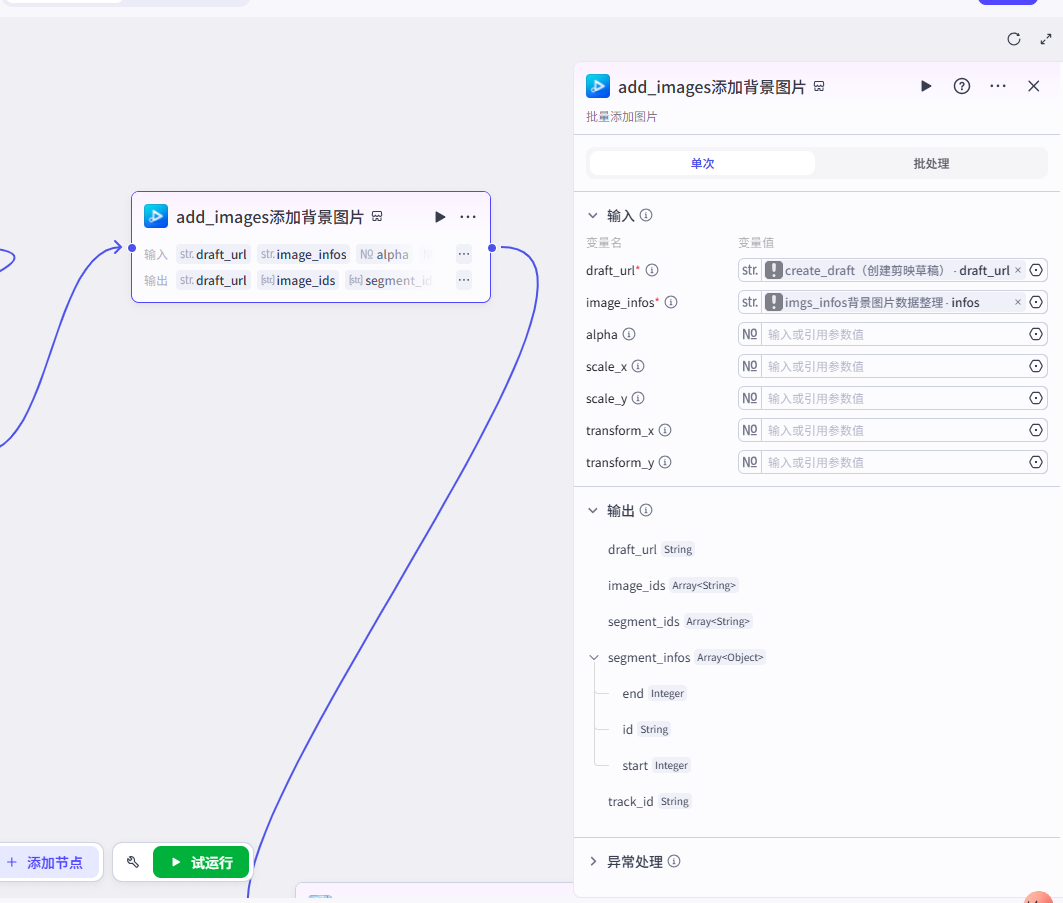Screen dimensions: 1063x903
Task: Switch to 批处理 batch mode tab
Action: 931,163
